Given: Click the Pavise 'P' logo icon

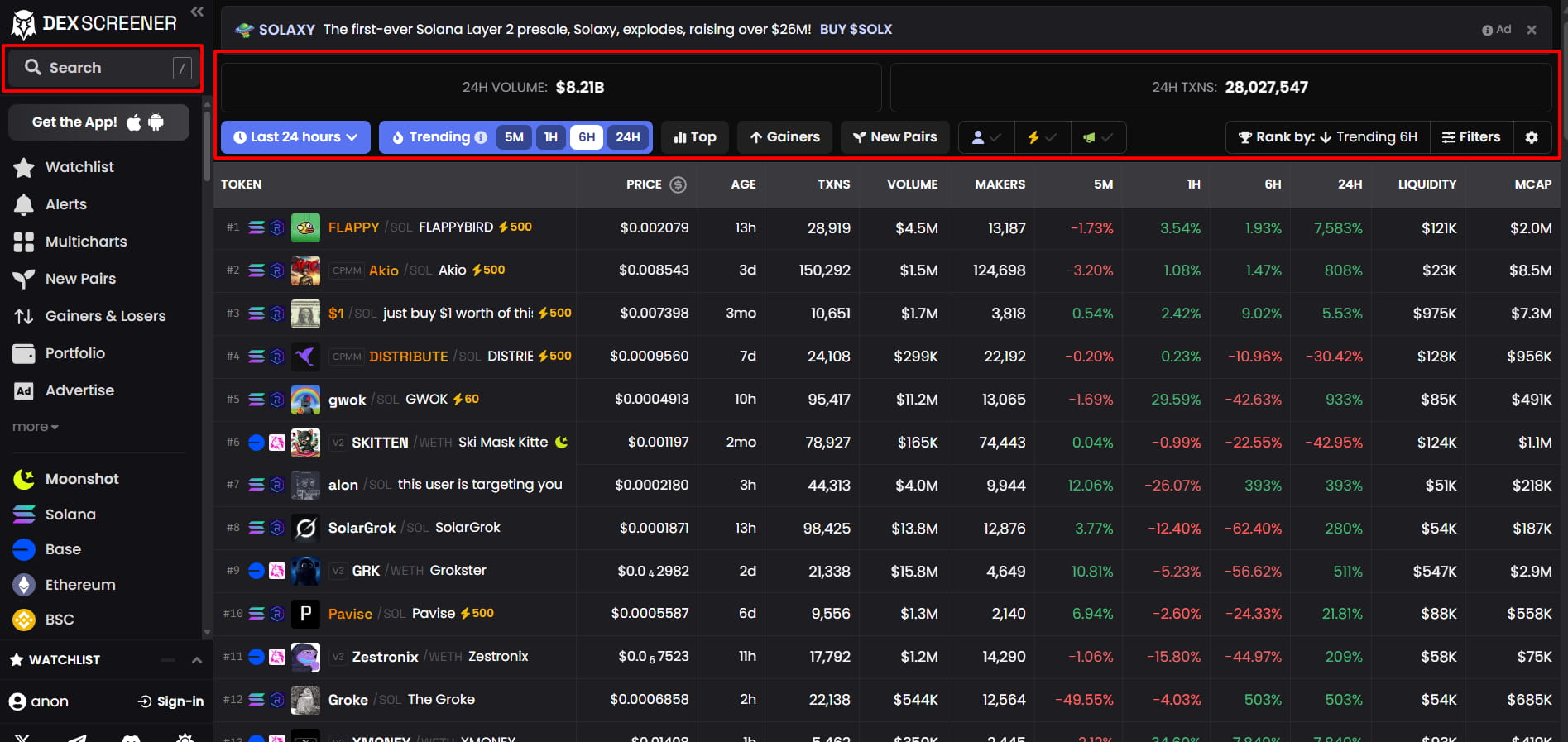Looking at the screenshot, I should [305, 614].
